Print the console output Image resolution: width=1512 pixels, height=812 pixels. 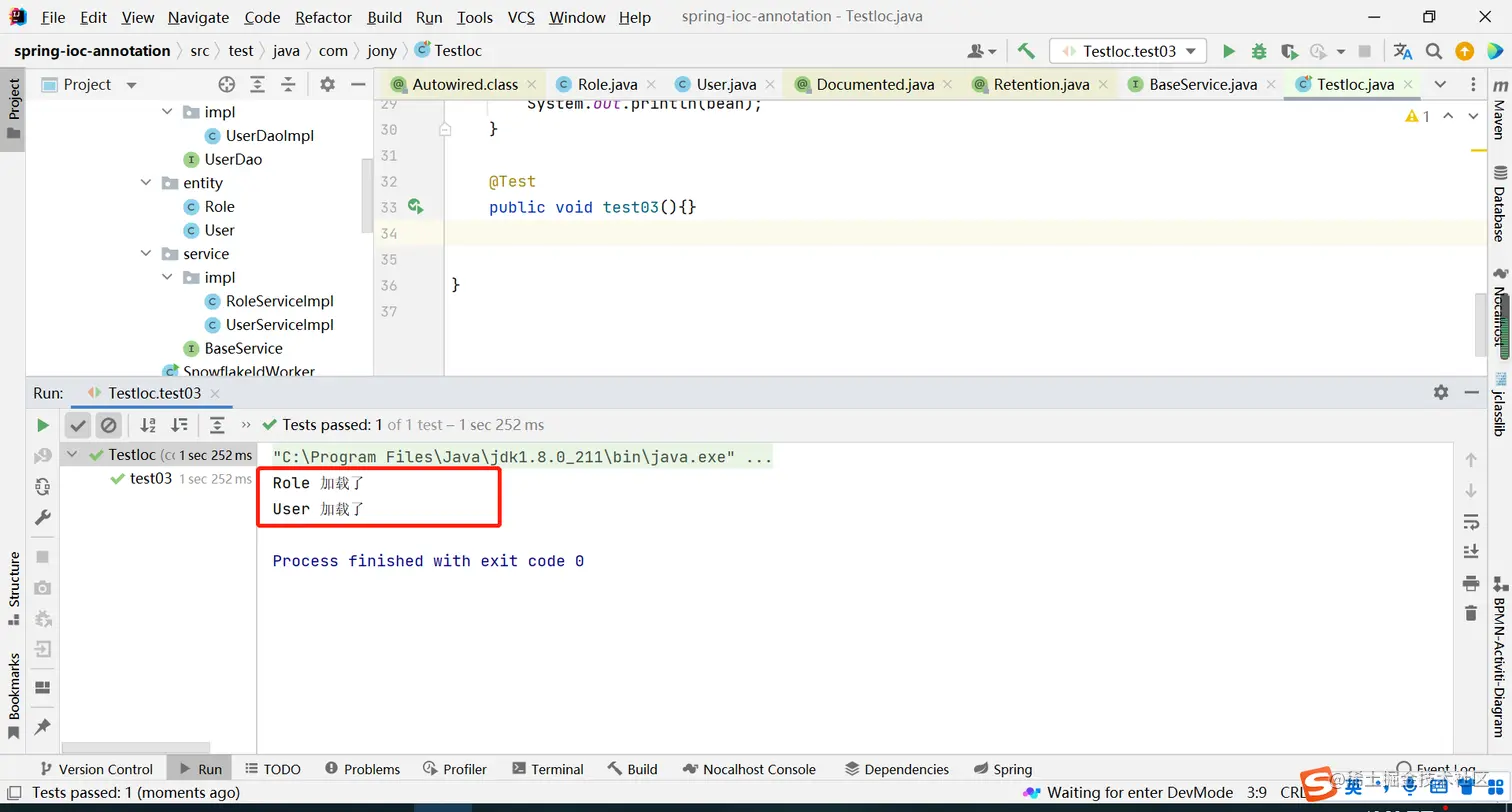1470,583
